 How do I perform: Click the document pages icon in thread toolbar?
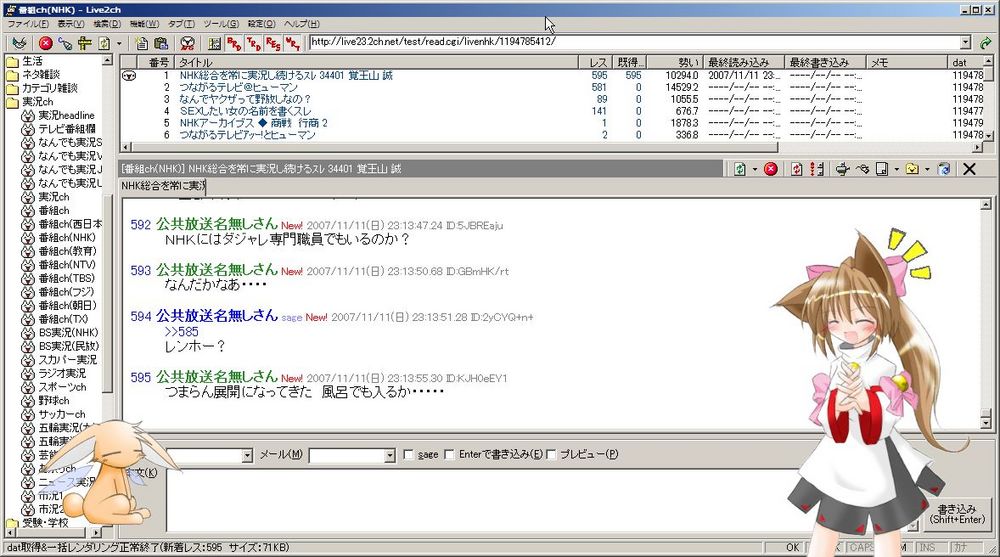pyautogui.click(x=883, y=169)
